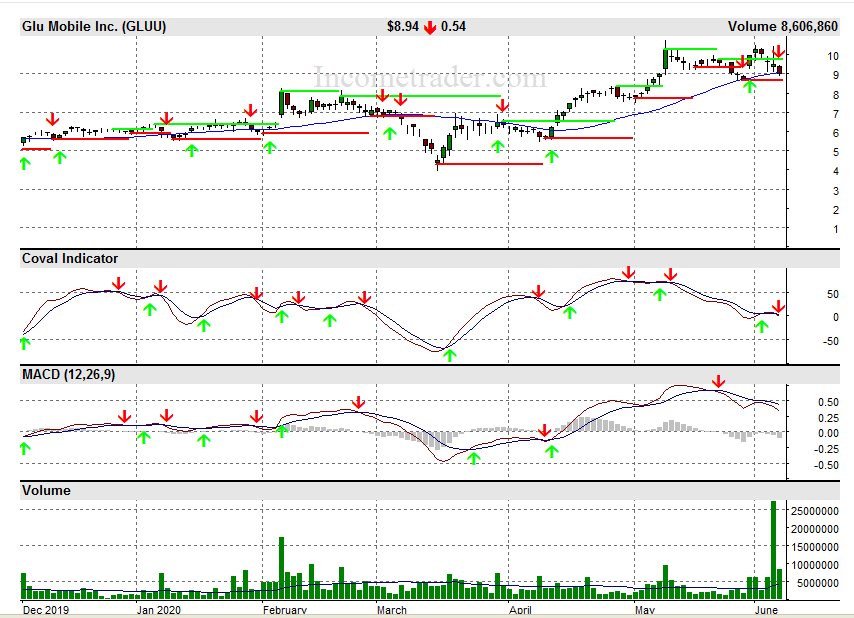This screenshot has height=618, width=854.
Task: Click the April date axis label
Action: point(520,610)
